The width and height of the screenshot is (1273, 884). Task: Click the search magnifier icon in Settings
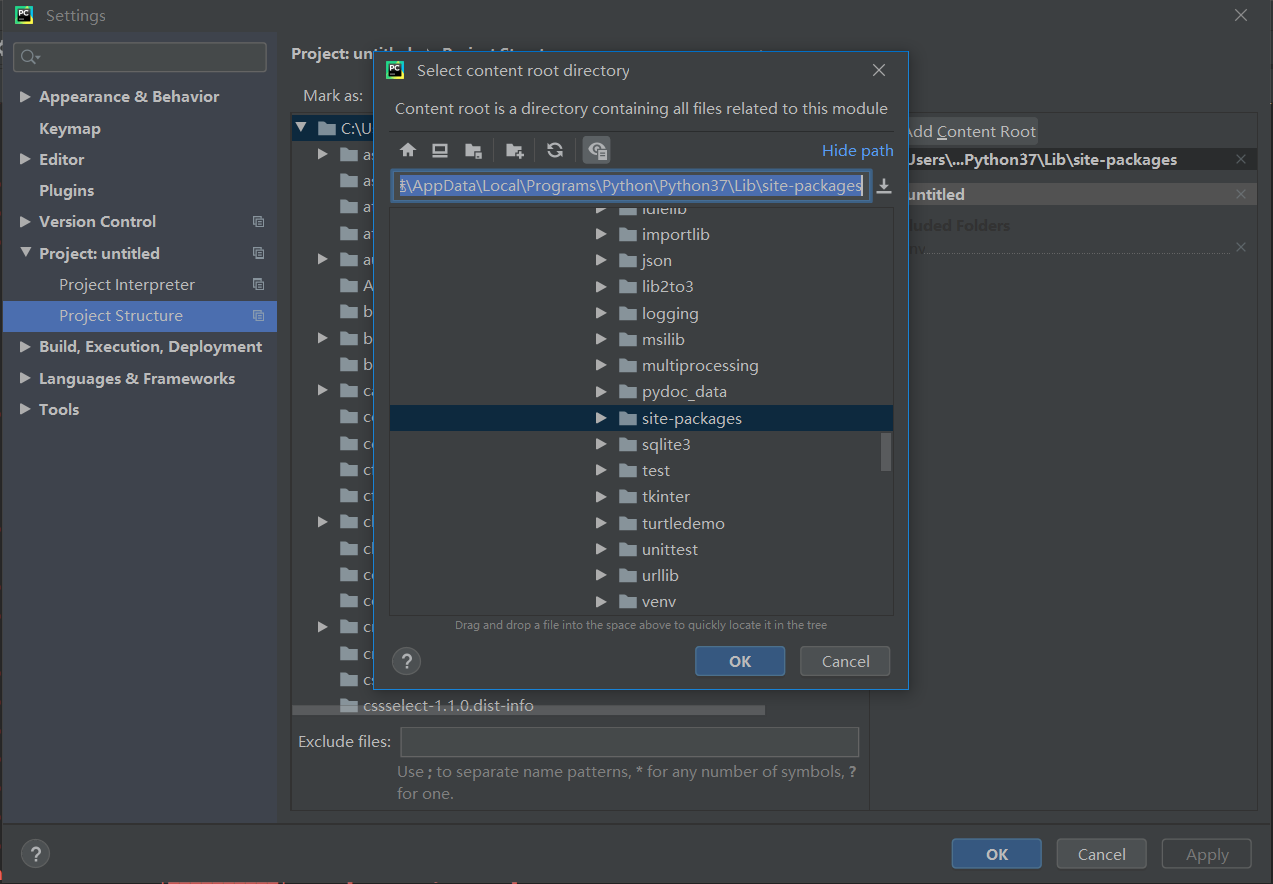[29, 57]
